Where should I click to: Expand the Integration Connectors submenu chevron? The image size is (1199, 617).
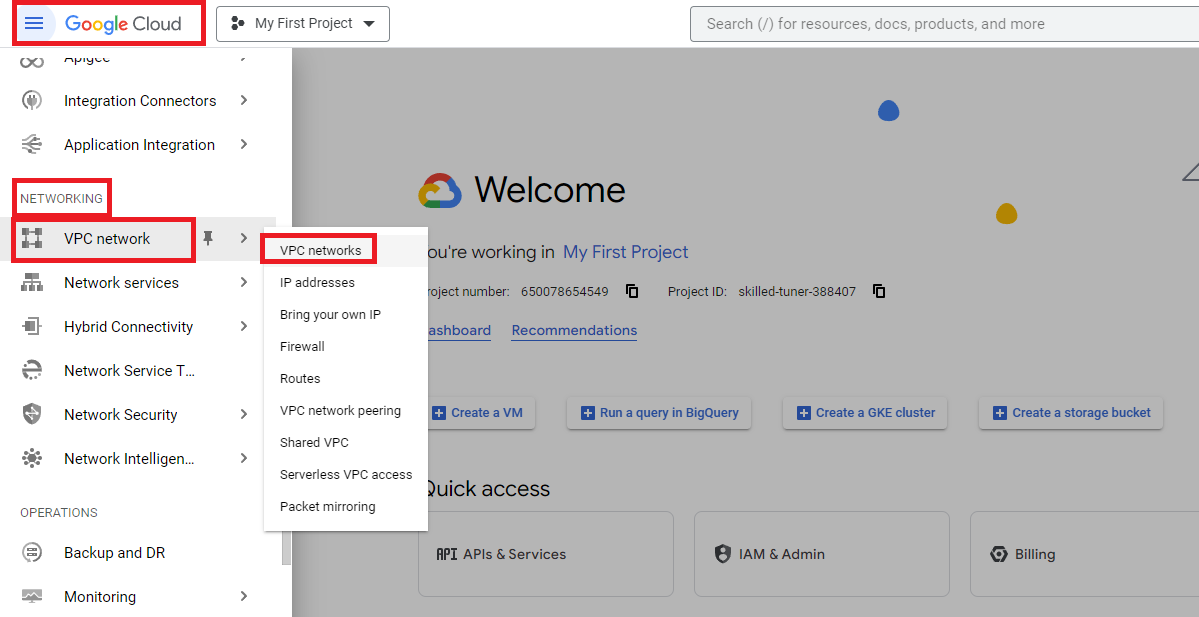(244, 100)
